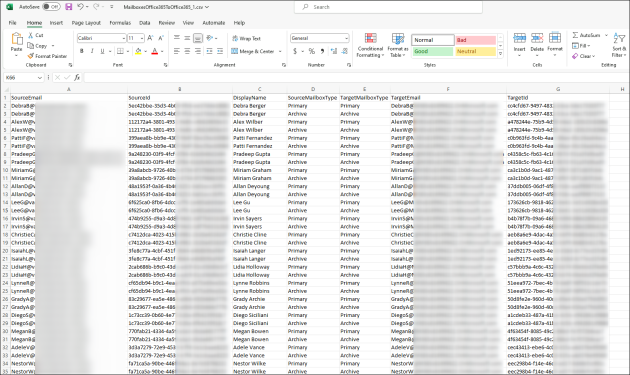
Task: Apply red Font Color swatch
Action: (x=155, y=51)
